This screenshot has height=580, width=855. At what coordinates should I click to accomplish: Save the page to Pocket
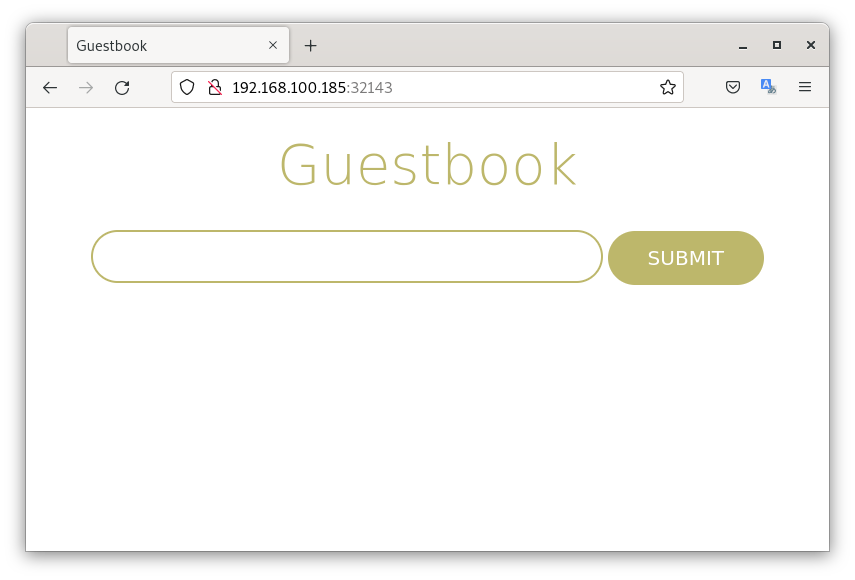[x=733, y=88]
